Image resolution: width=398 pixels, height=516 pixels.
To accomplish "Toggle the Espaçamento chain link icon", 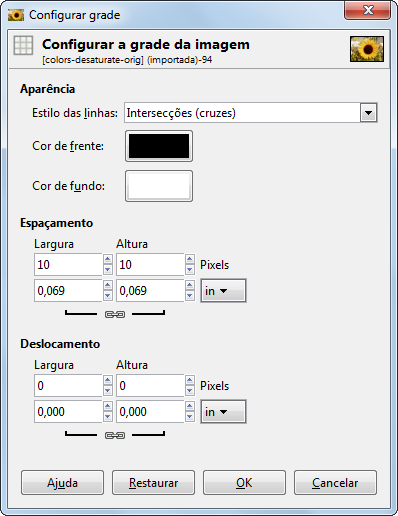I will point(115,314).
